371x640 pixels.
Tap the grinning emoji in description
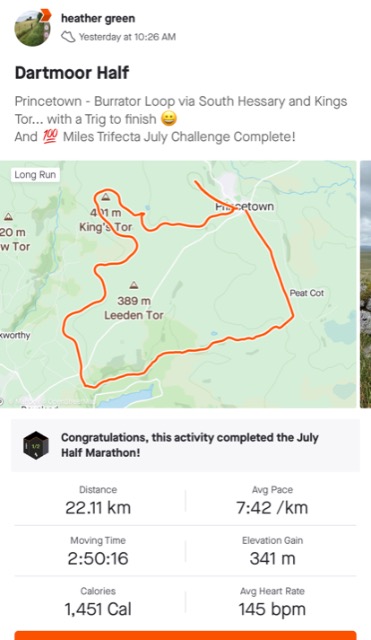pyautogui.click(x=169, y=119)
